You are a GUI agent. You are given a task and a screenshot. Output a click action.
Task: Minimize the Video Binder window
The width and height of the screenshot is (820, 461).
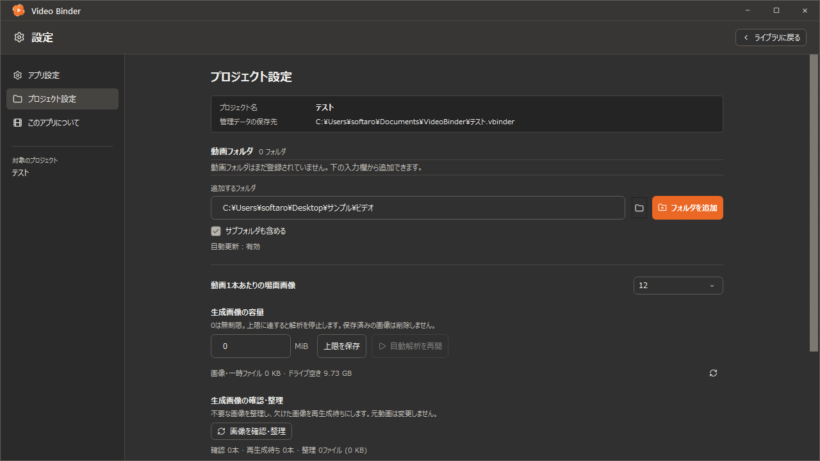748,10
